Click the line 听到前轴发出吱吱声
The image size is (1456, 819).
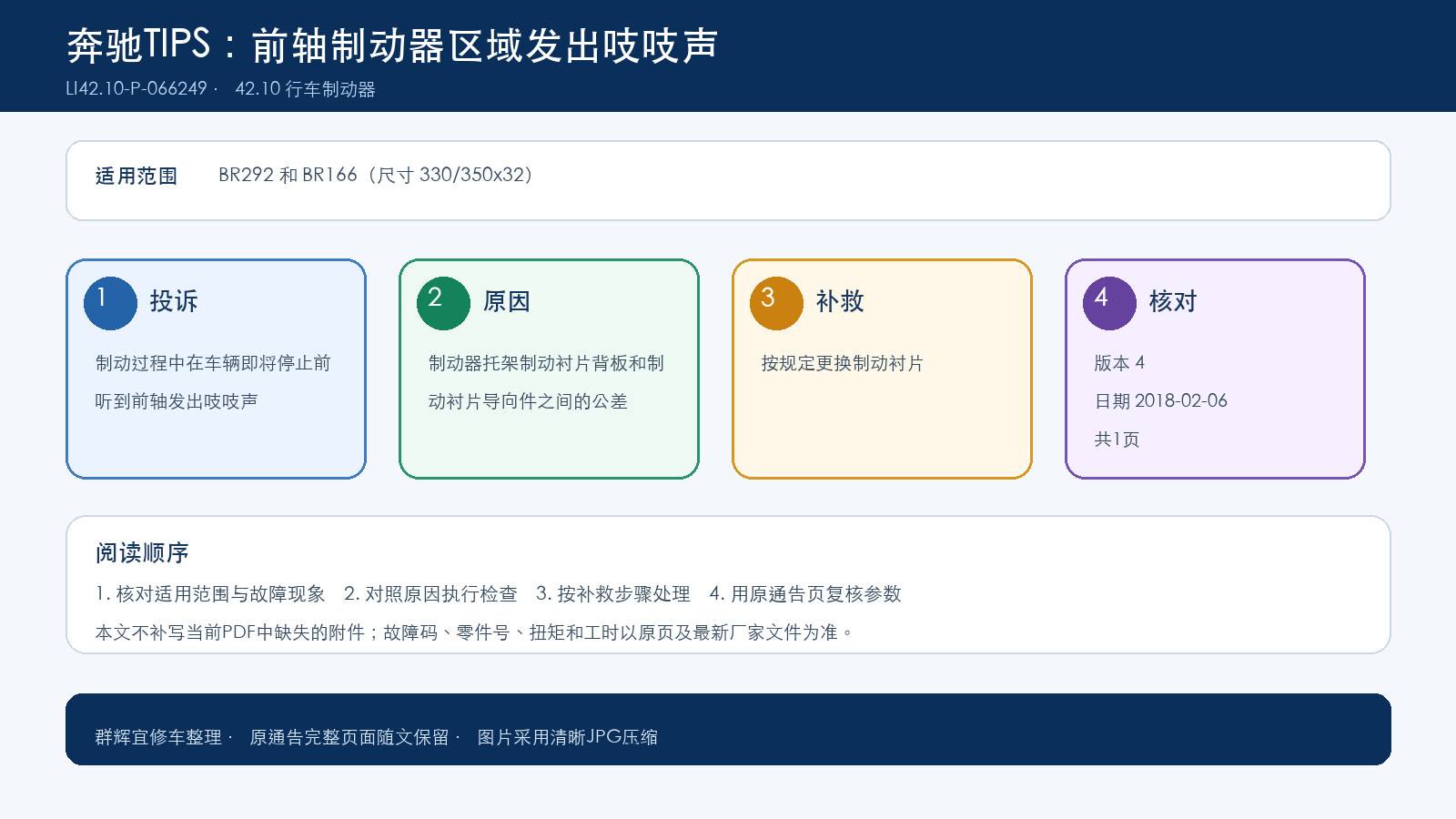point(177,401)
